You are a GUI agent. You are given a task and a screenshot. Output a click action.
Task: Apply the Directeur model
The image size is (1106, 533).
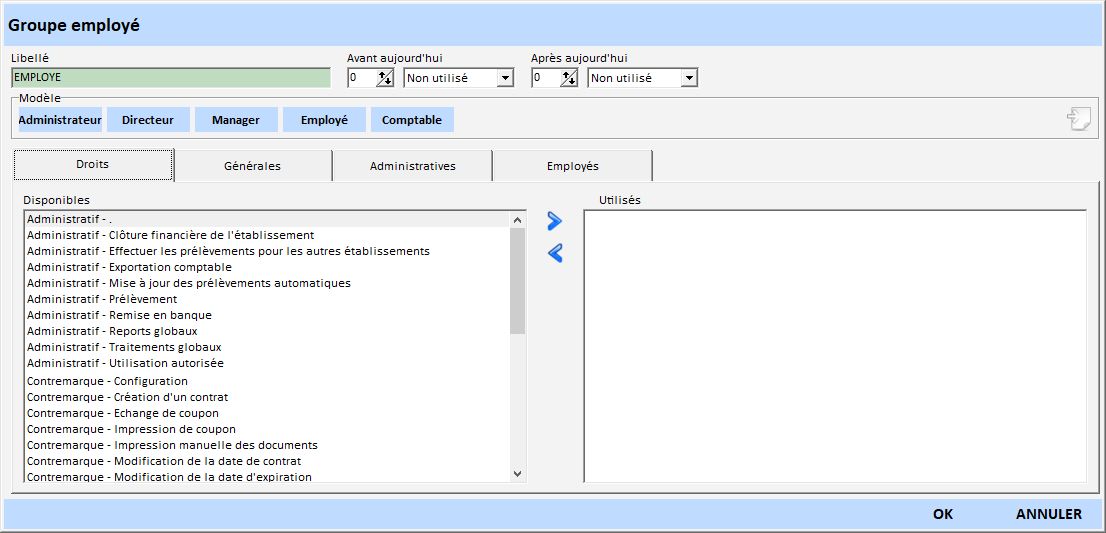[148, 120]
